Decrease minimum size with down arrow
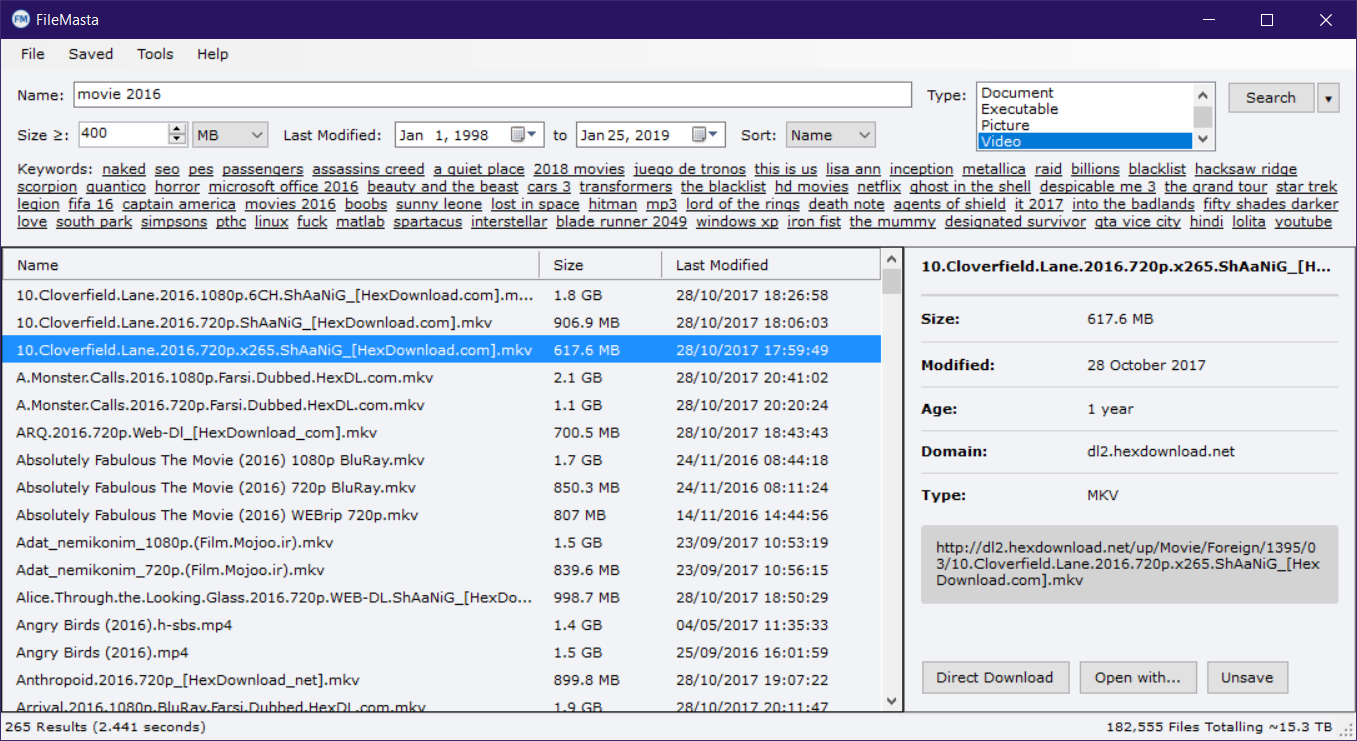1357x741 pixels. [178, 140]
